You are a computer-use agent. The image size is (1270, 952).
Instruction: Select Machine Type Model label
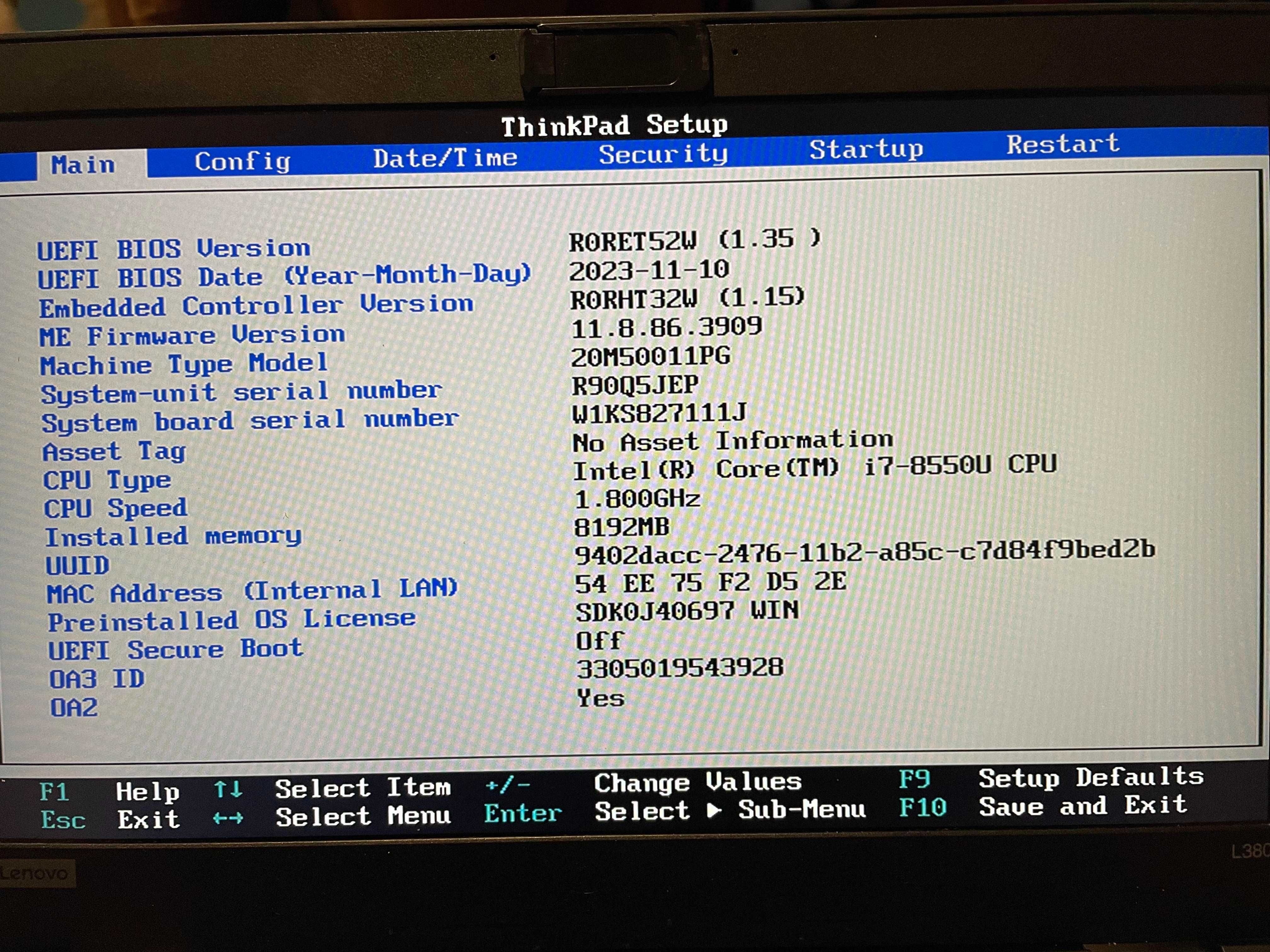click(x=184, y=364)
